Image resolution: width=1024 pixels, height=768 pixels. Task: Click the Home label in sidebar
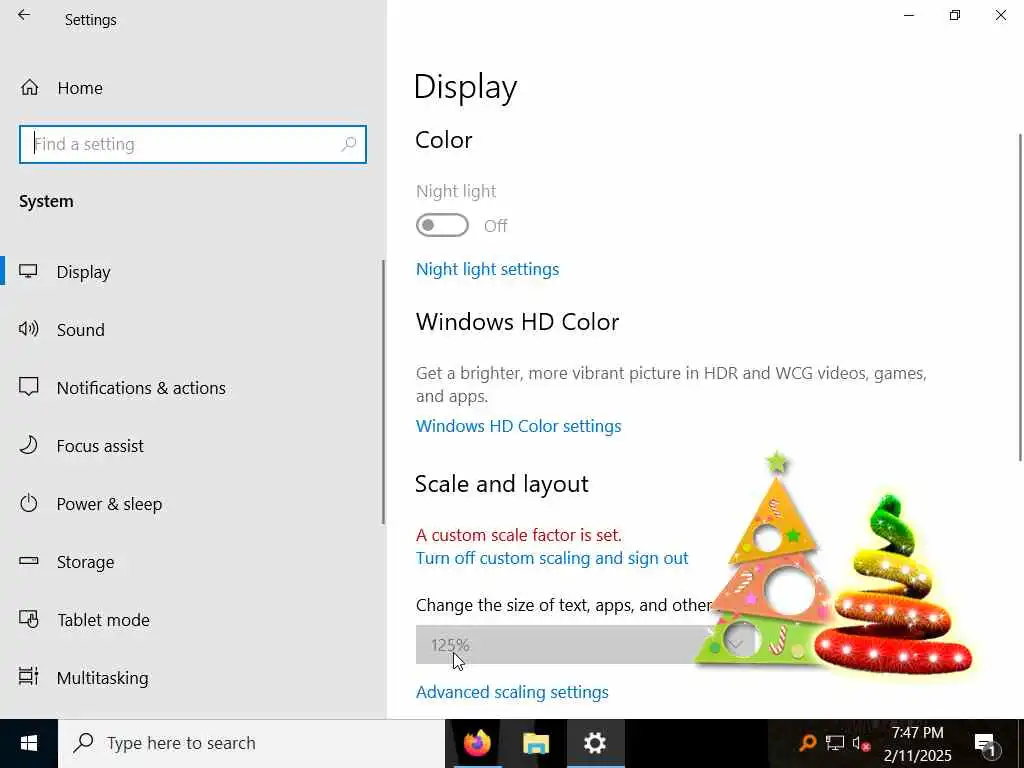80,88
